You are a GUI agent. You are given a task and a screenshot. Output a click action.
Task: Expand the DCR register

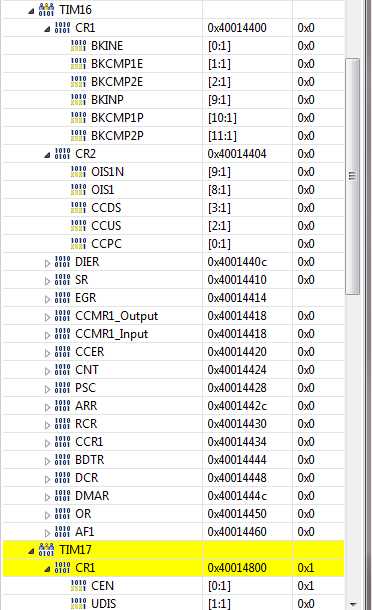click(x=47, y=480)
